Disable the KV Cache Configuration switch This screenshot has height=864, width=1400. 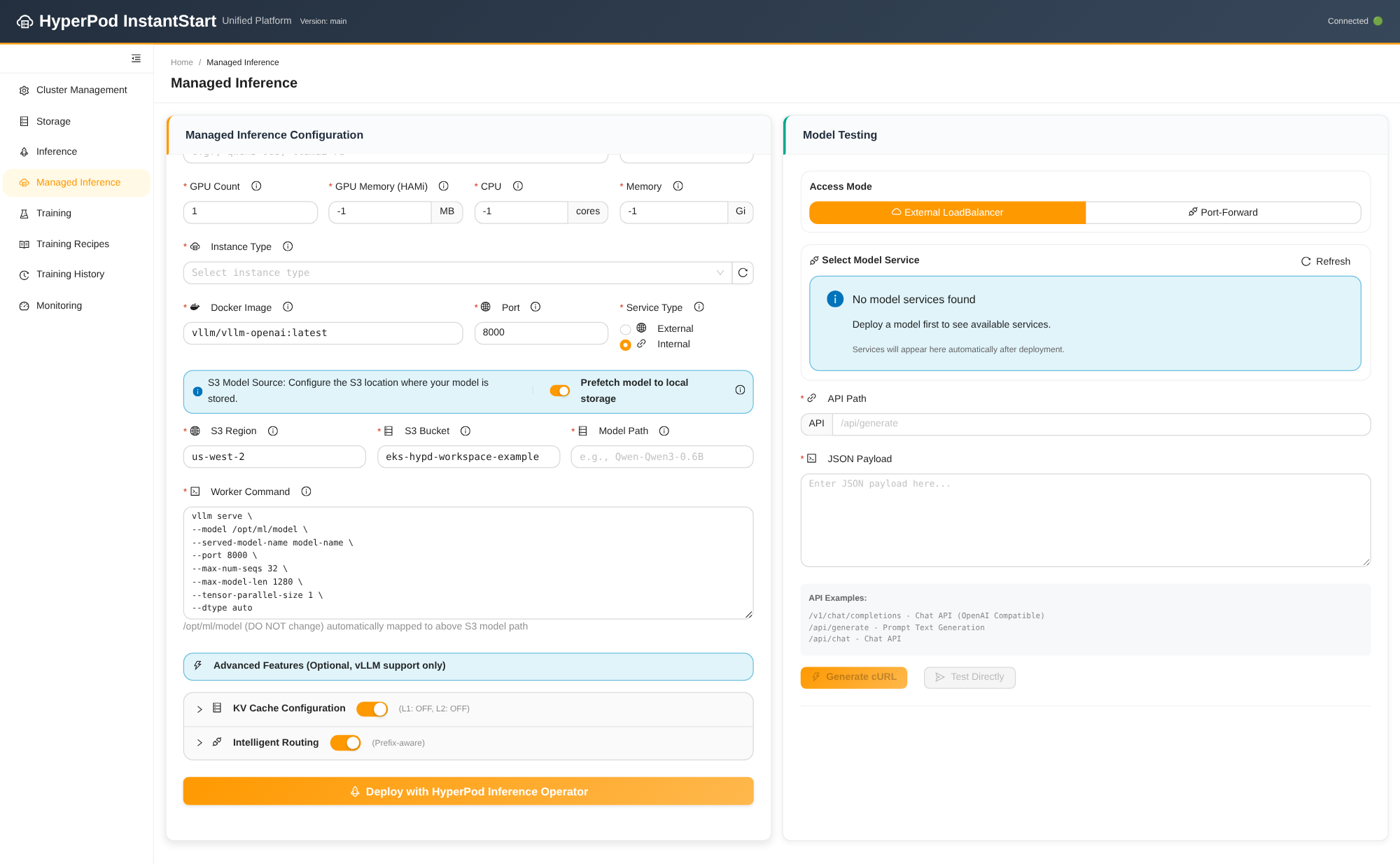[372, 709]
